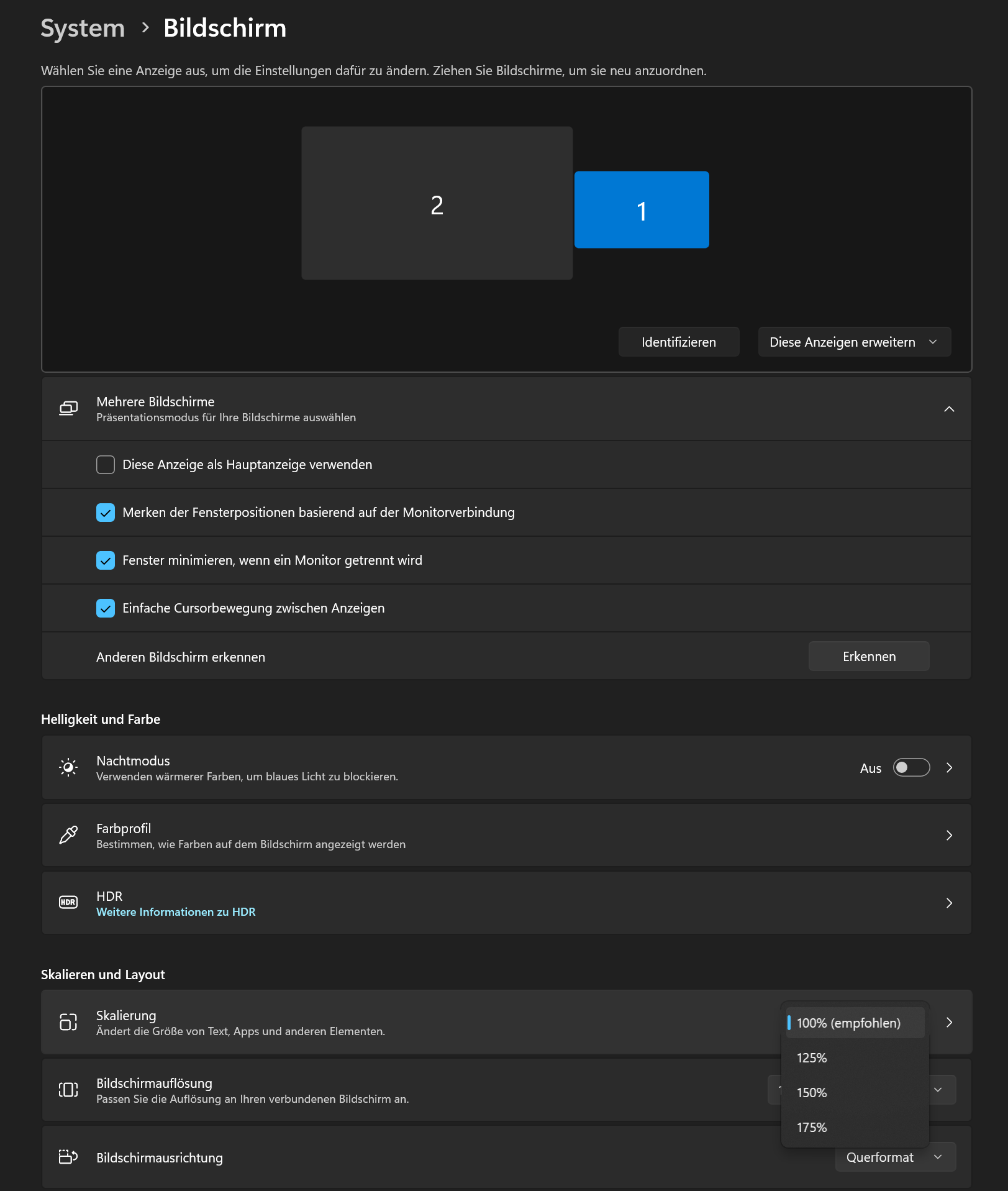Select the Nachtmodus light bulb icon
This screenshot has width=1008, height=1191.
tap(68, 767)
